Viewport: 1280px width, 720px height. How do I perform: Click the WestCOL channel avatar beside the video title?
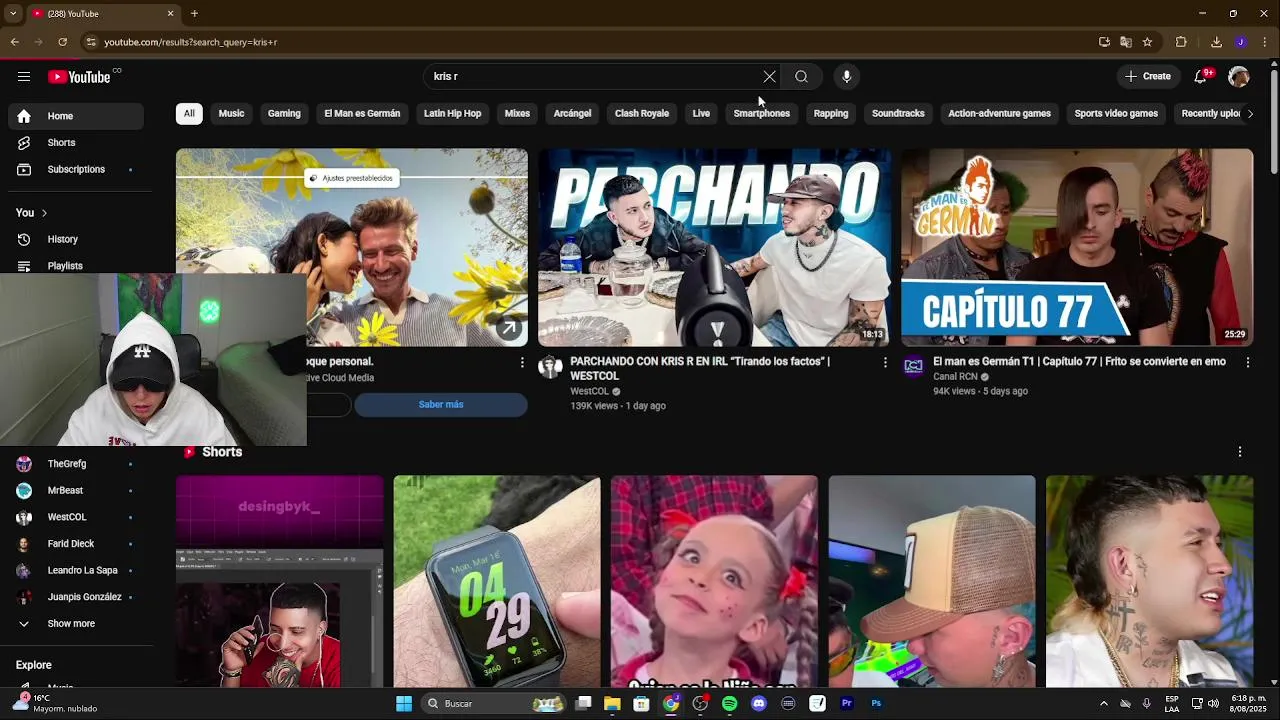click(x=550, y=367)
